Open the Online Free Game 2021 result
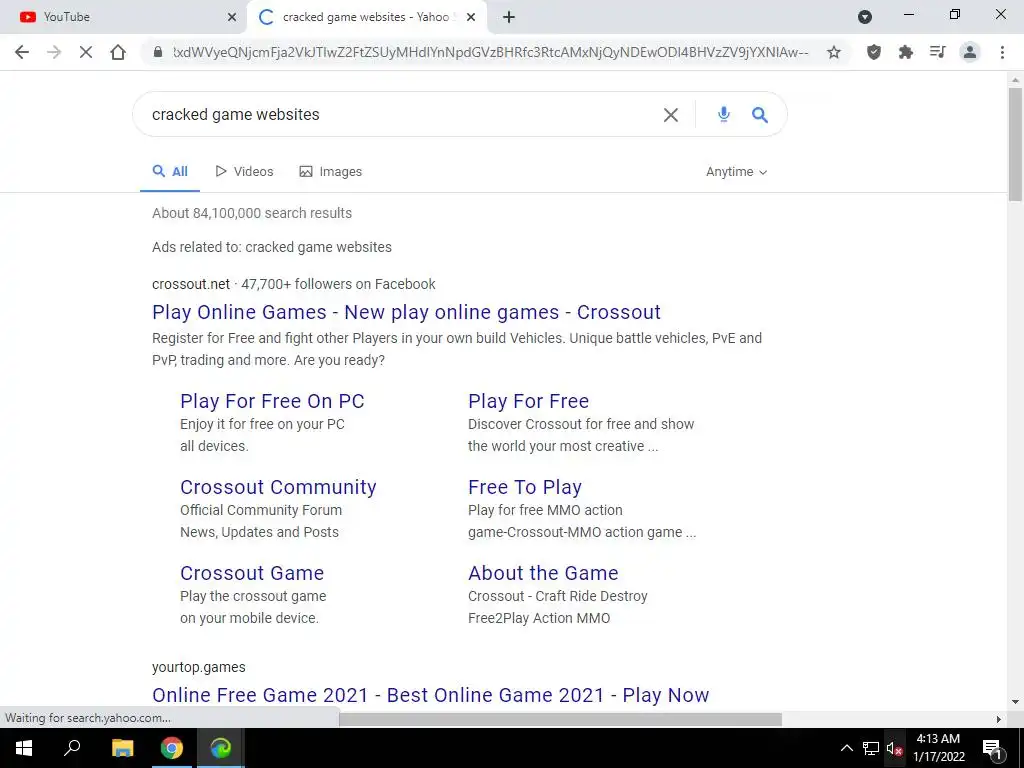The image size is (1024, 768). click(430, 696)
